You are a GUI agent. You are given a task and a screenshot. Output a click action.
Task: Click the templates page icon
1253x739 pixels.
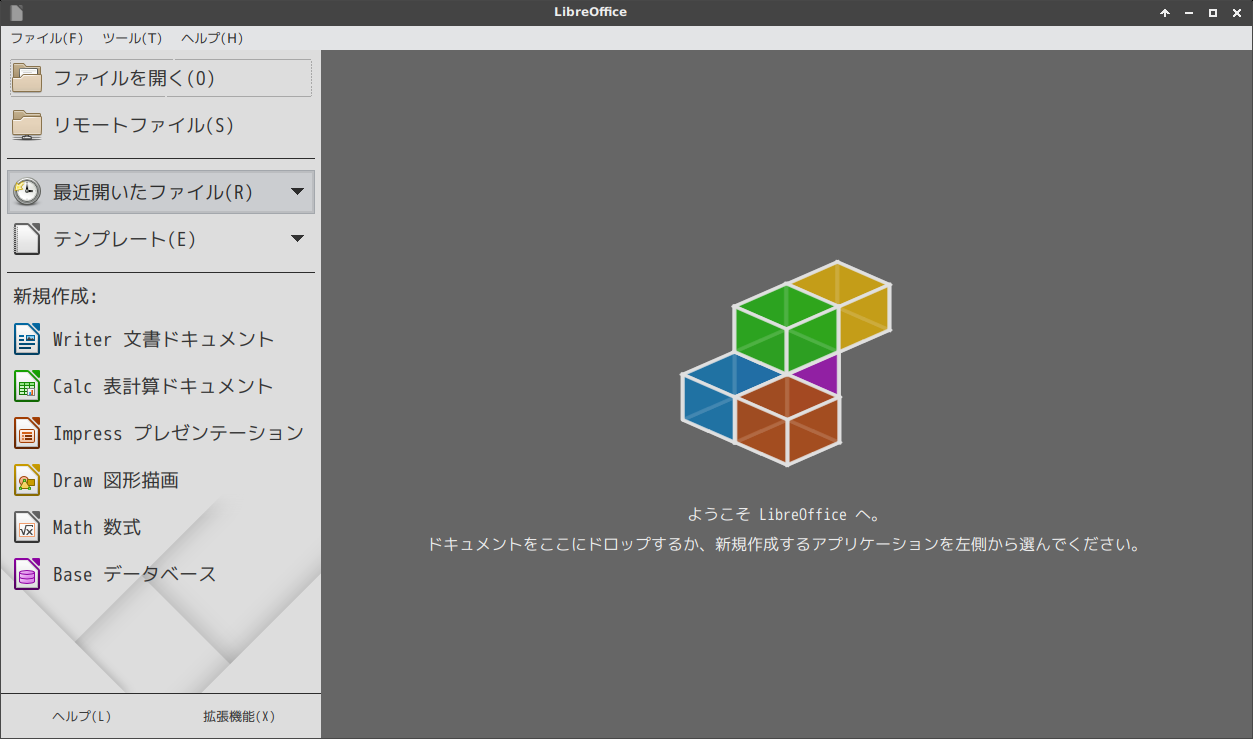(x=27, y=239)
